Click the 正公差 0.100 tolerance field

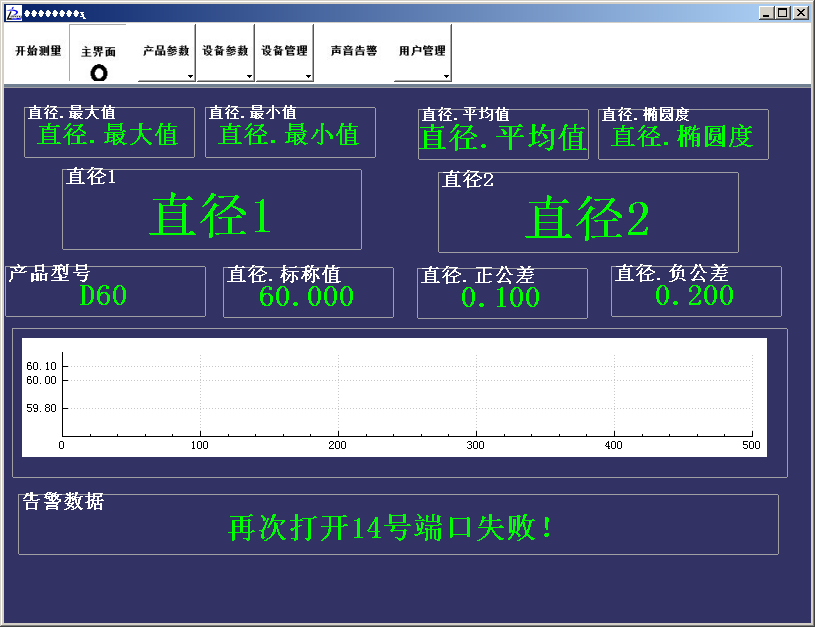pyautogui.click(x=501, y=291)
